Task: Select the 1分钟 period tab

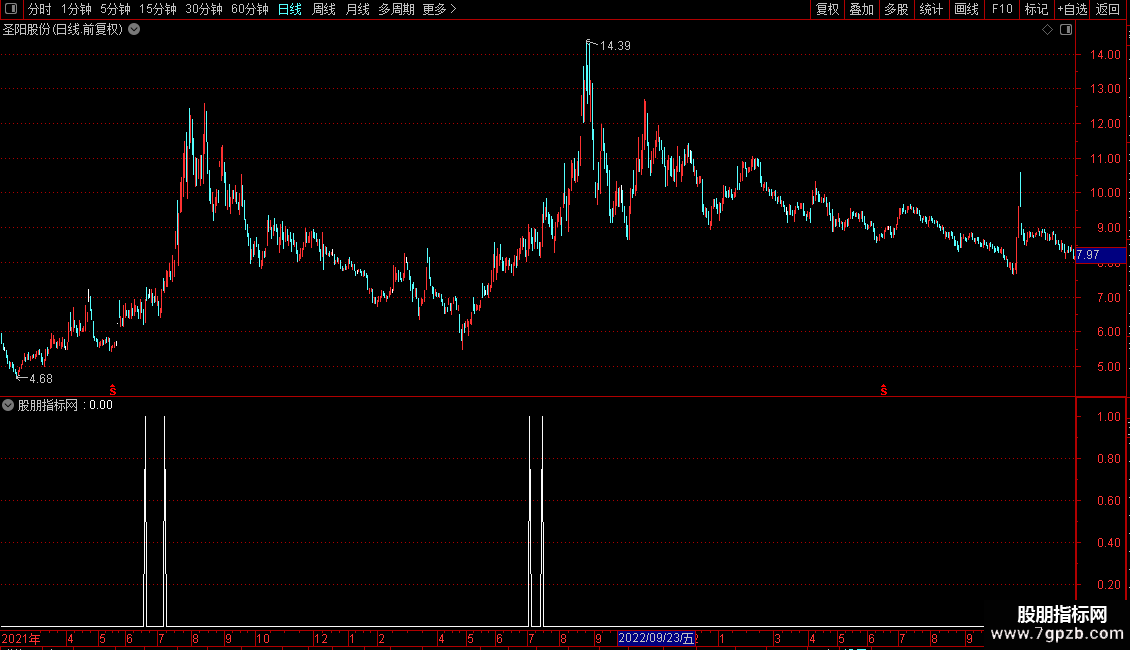Action: click(x=76, y=9)
